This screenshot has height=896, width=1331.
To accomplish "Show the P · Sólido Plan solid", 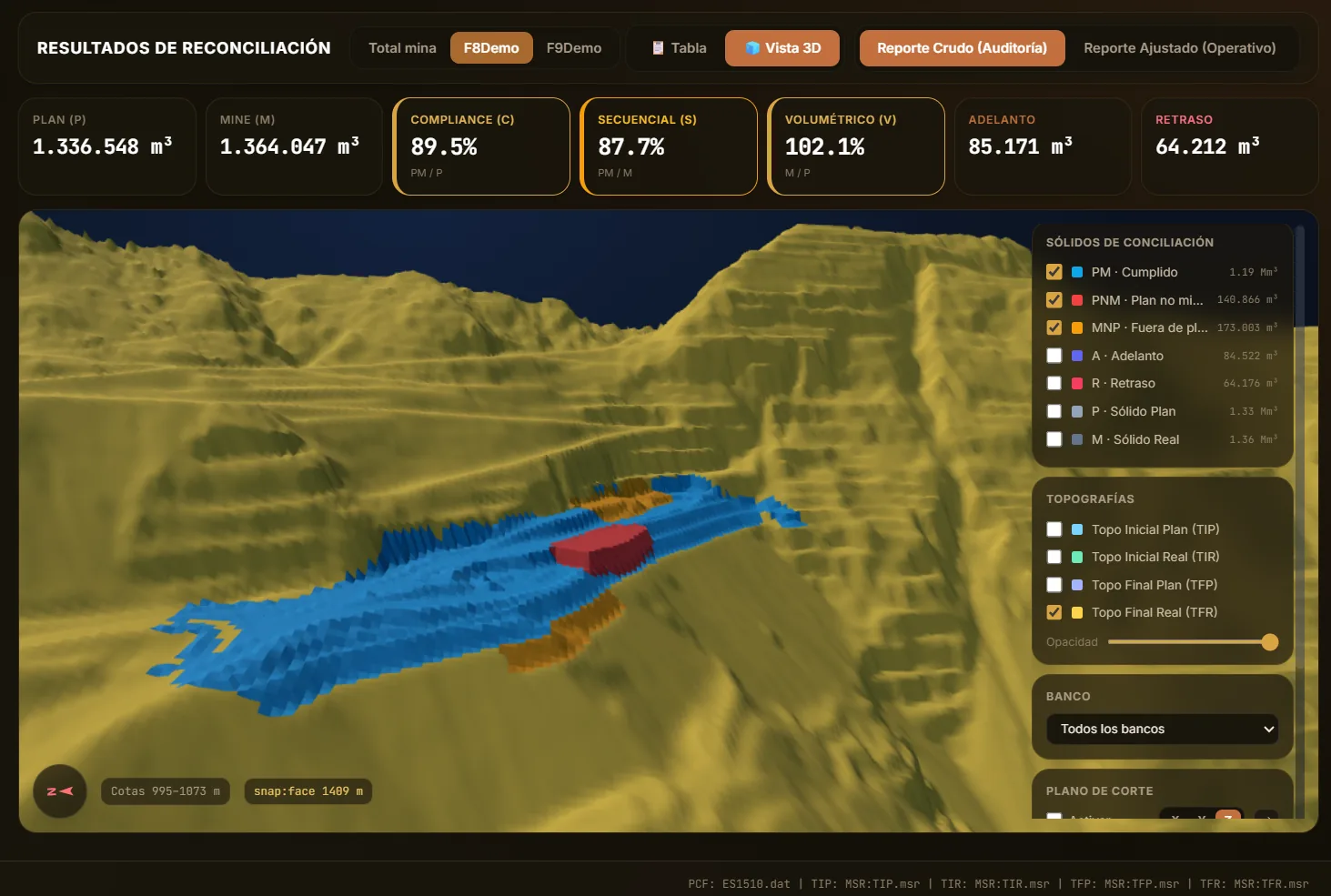I will pos(1054,411).
